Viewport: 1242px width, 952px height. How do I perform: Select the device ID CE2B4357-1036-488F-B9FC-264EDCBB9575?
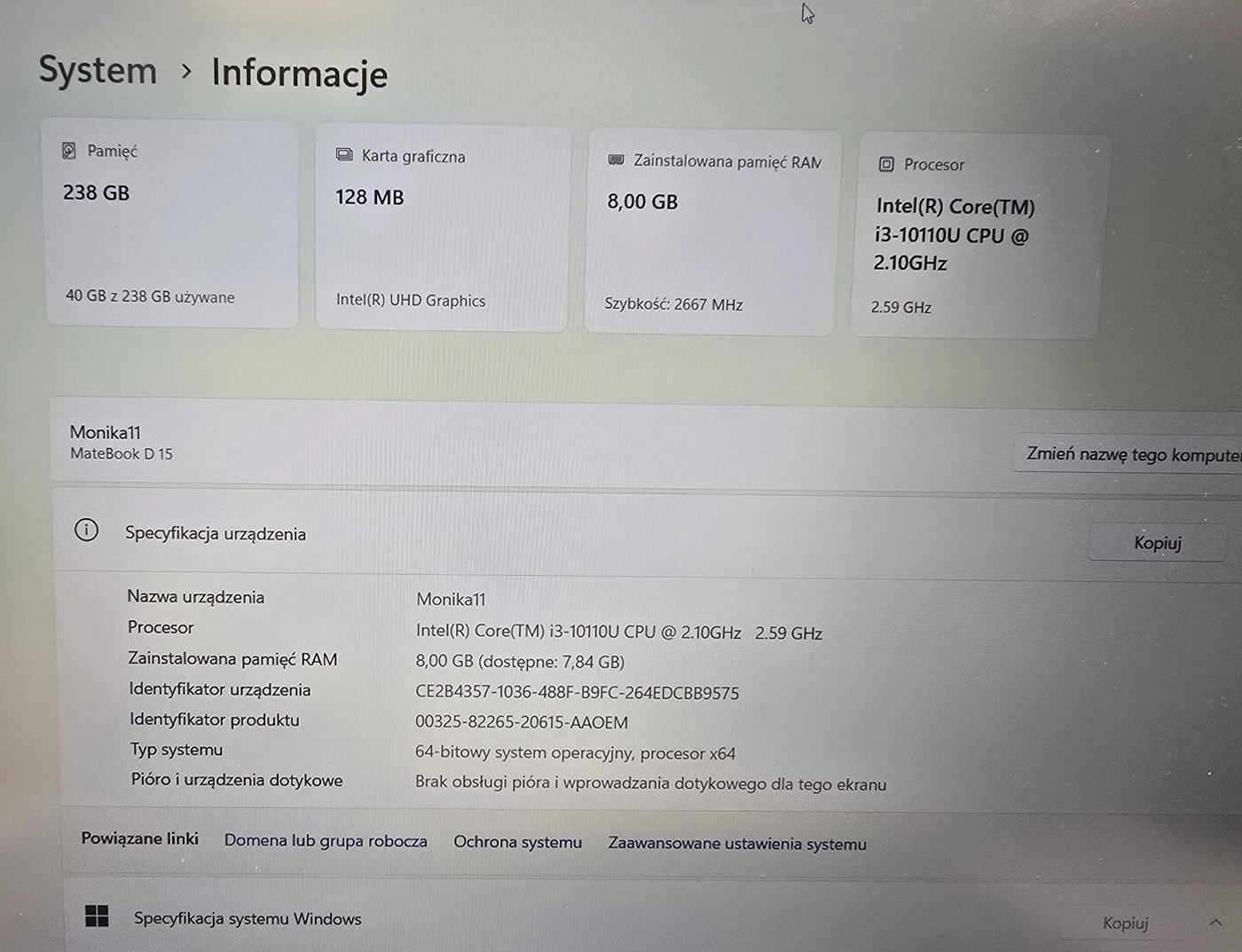pos(577,693)
